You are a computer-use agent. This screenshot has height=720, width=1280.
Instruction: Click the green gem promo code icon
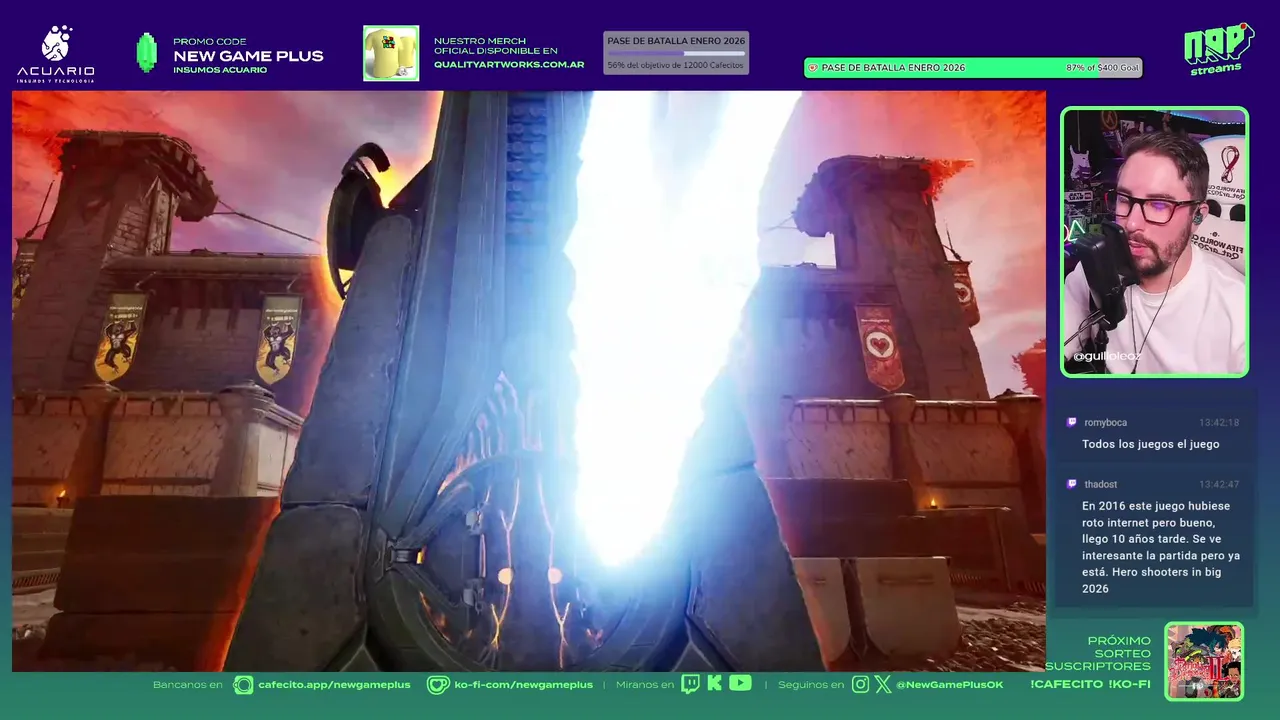(147, 53)
